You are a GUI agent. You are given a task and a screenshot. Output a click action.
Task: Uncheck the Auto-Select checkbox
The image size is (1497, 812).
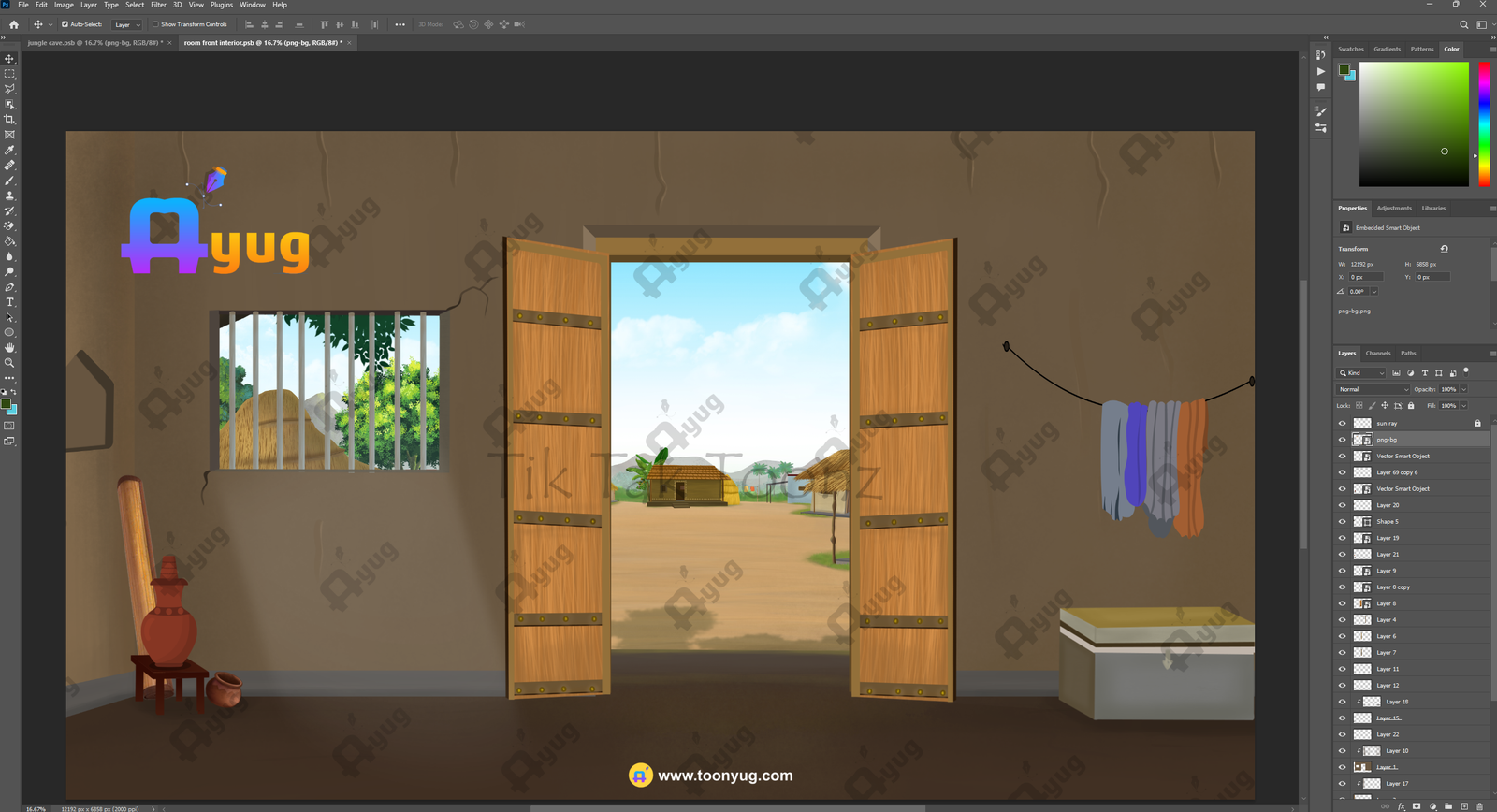point(65,24)
